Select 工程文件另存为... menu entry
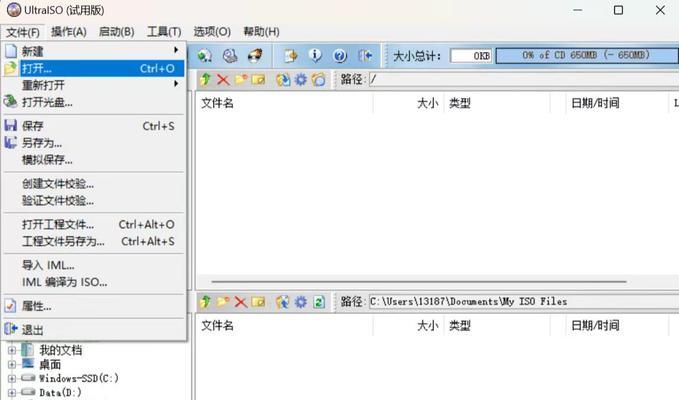Viewport: 679px width, 400px height. click(x=94, y=242)
